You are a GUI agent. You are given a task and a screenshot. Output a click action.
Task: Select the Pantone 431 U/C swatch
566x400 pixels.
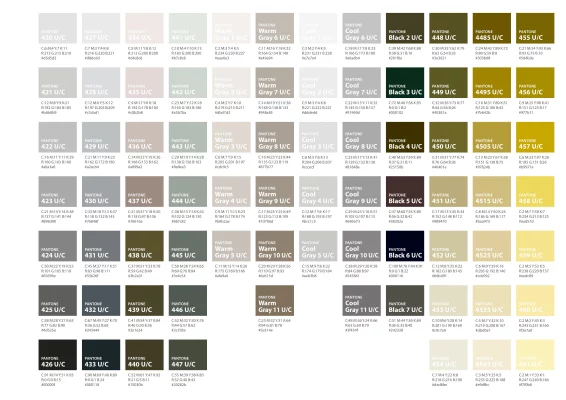101,246
